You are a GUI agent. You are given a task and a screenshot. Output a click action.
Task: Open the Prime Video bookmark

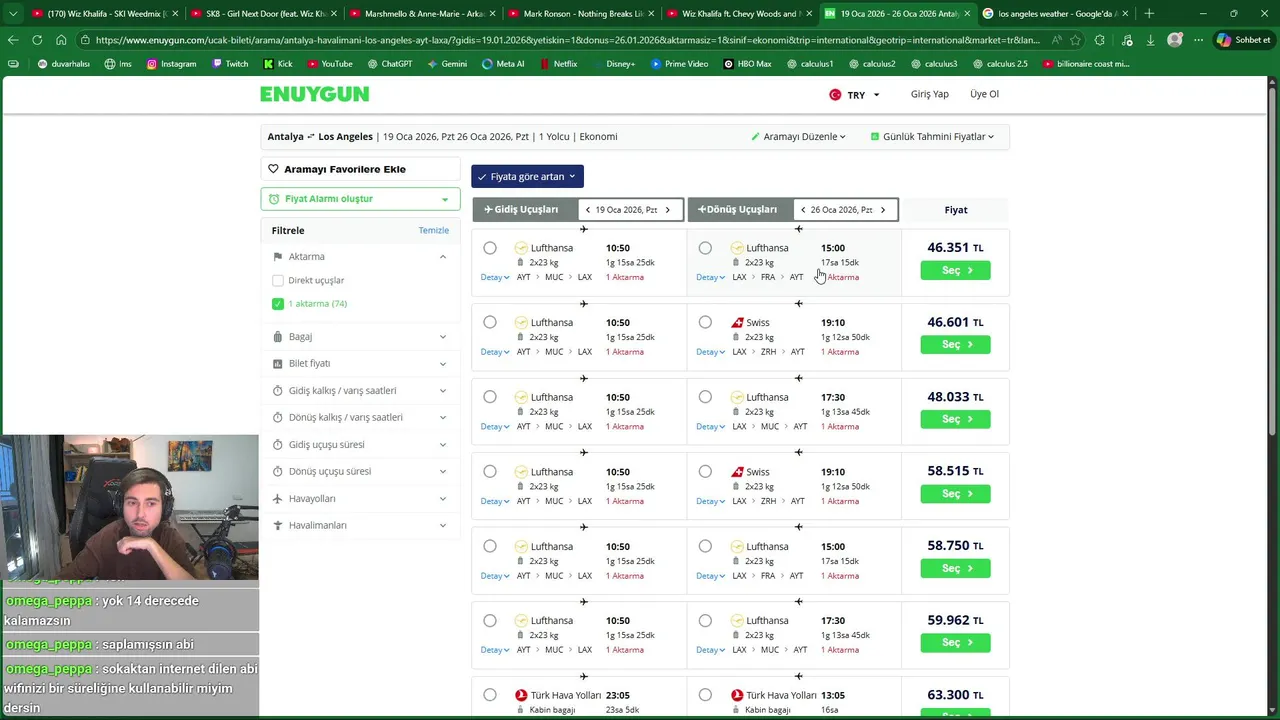(x=678, y=64)
